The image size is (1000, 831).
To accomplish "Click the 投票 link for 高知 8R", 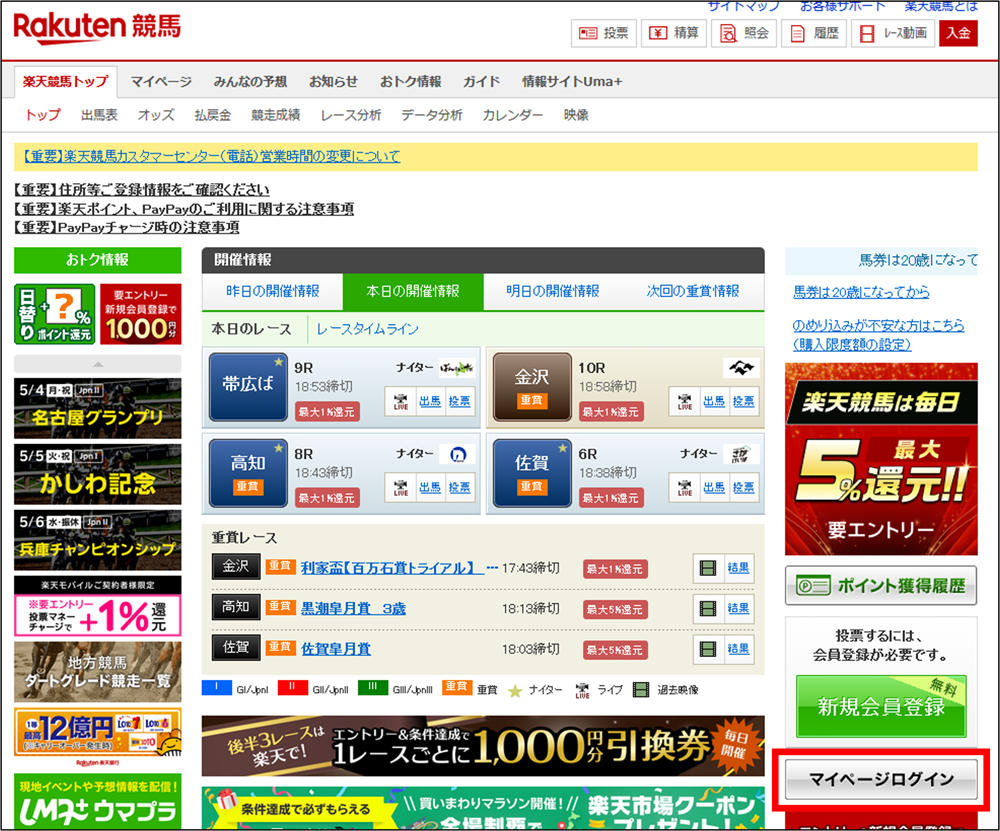I will point(459,488).
